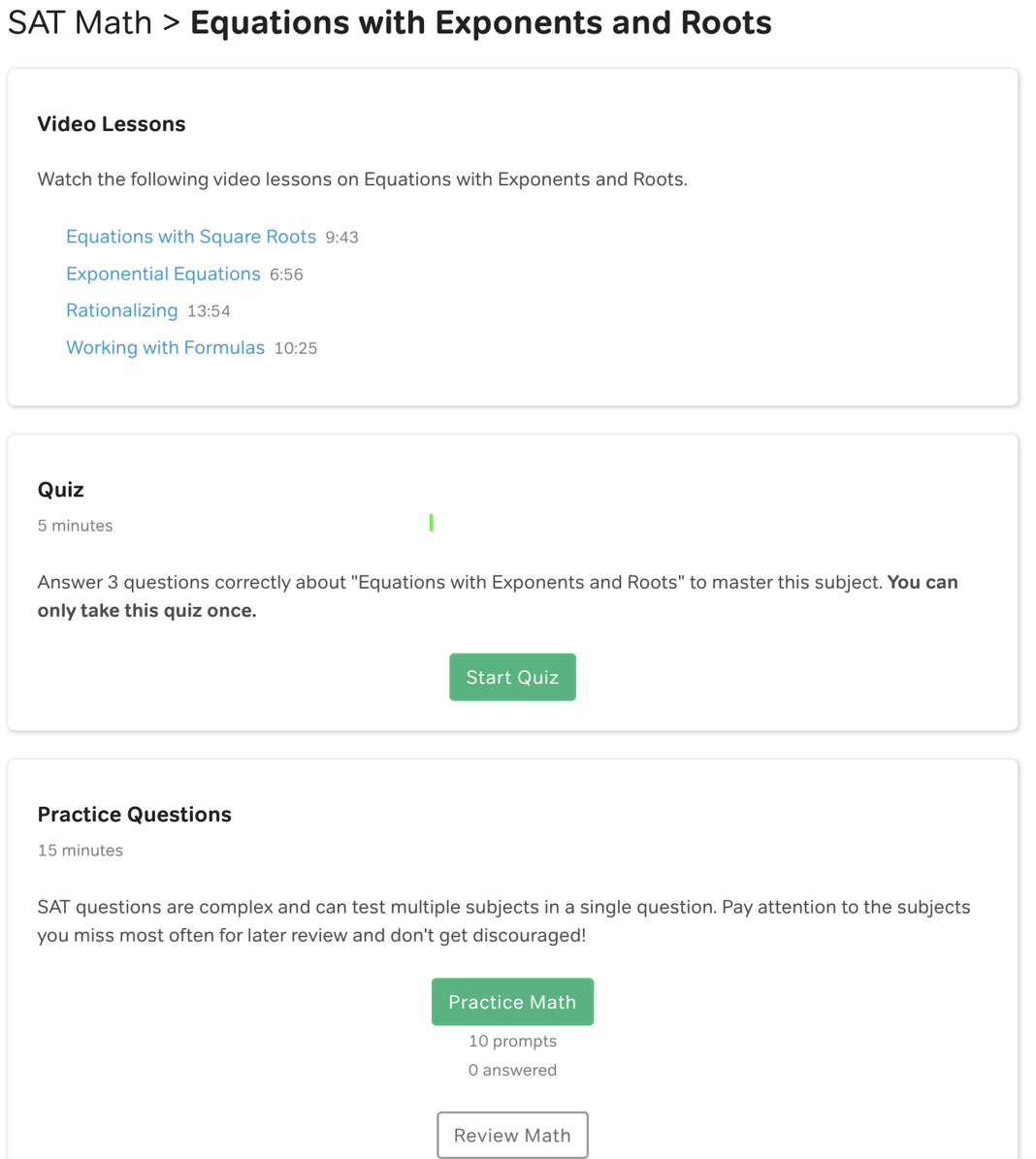Start the 5-minute quiz
Viewport: 1036px width, 1159px height.
(512, 676)
